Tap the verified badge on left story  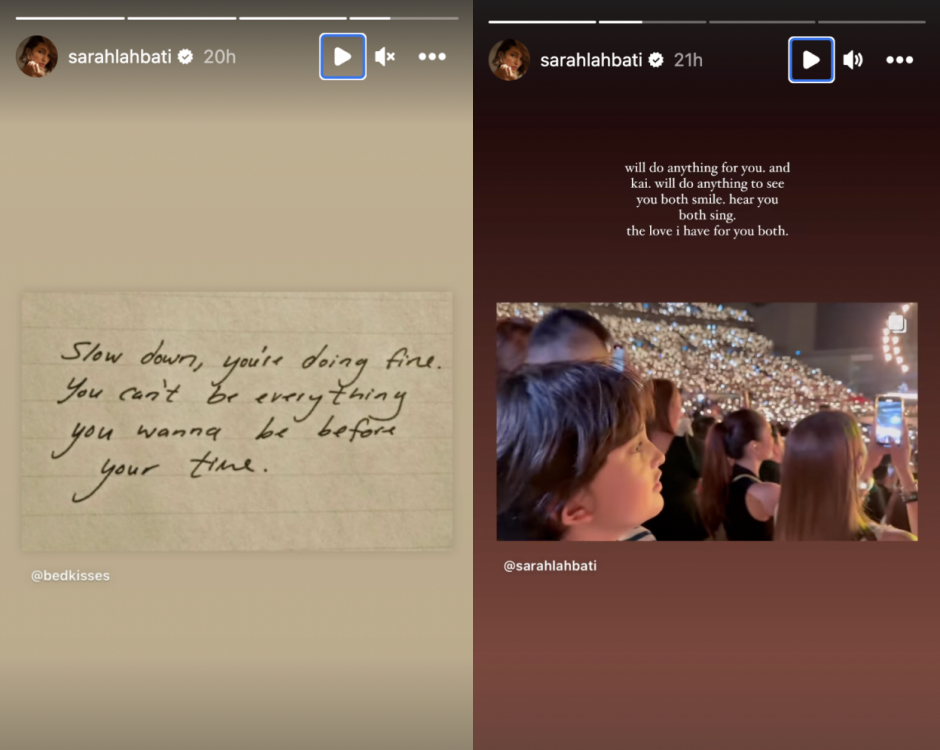click(185, 57)
